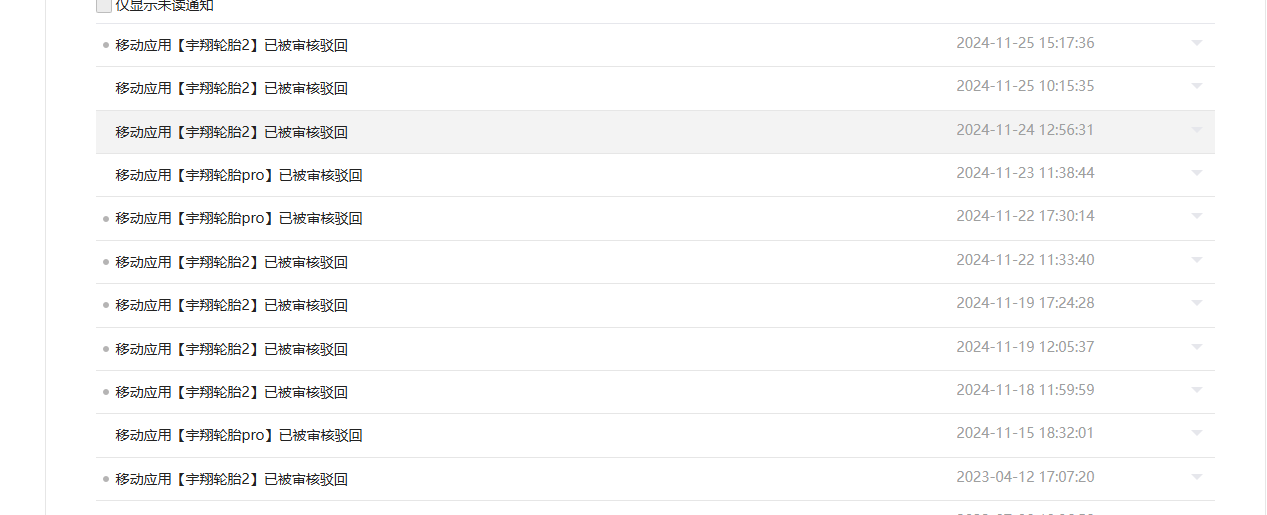Expand arrow for 2024-11-24 12:56:31 notification

1197,130
